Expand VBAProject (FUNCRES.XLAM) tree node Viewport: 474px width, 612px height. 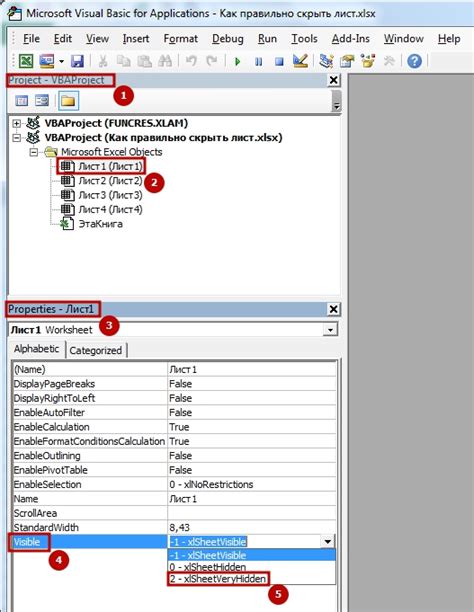pos(16,124)
